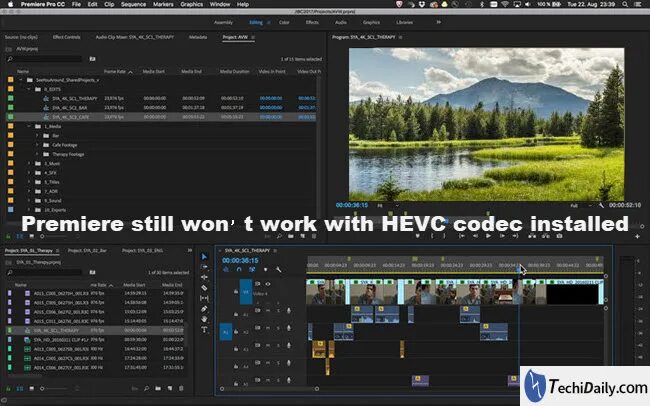
Task: Open Program Monitor button editor plus
Action: tap(637, 236)
